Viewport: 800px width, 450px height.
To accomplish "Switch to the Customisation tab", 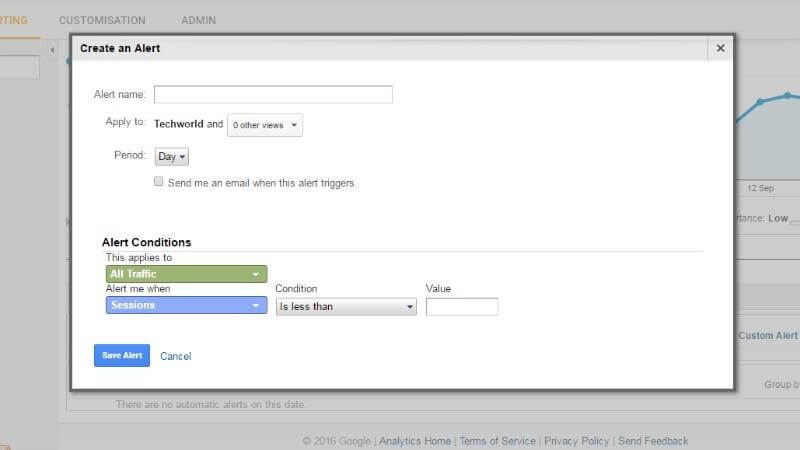I will click(102, 20).
